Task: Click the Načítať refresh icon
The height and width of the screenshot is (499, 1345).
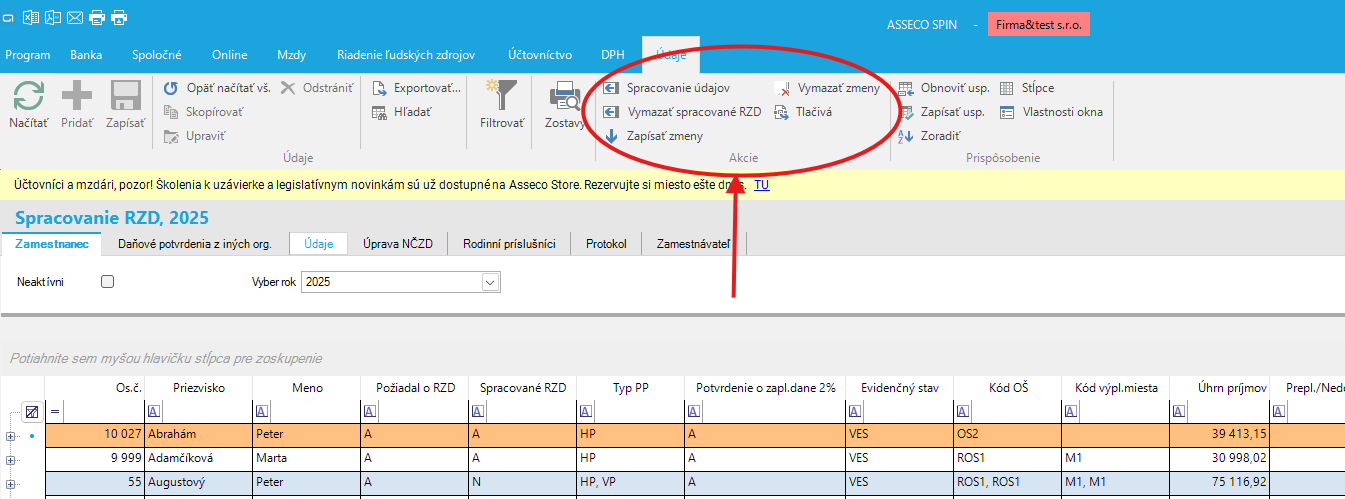Action: (x=28, y=98)
